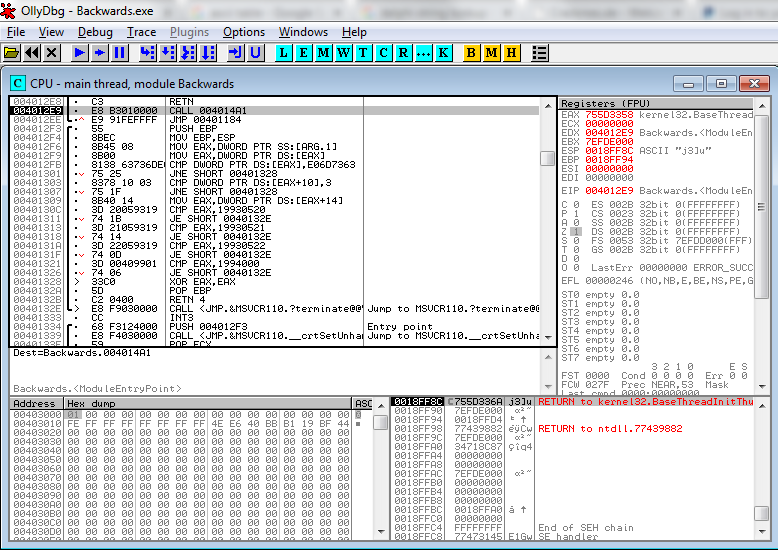Screen dimensions: 778x550
Task: Open References with the R toolbar icon
Action: pos(403,52)
